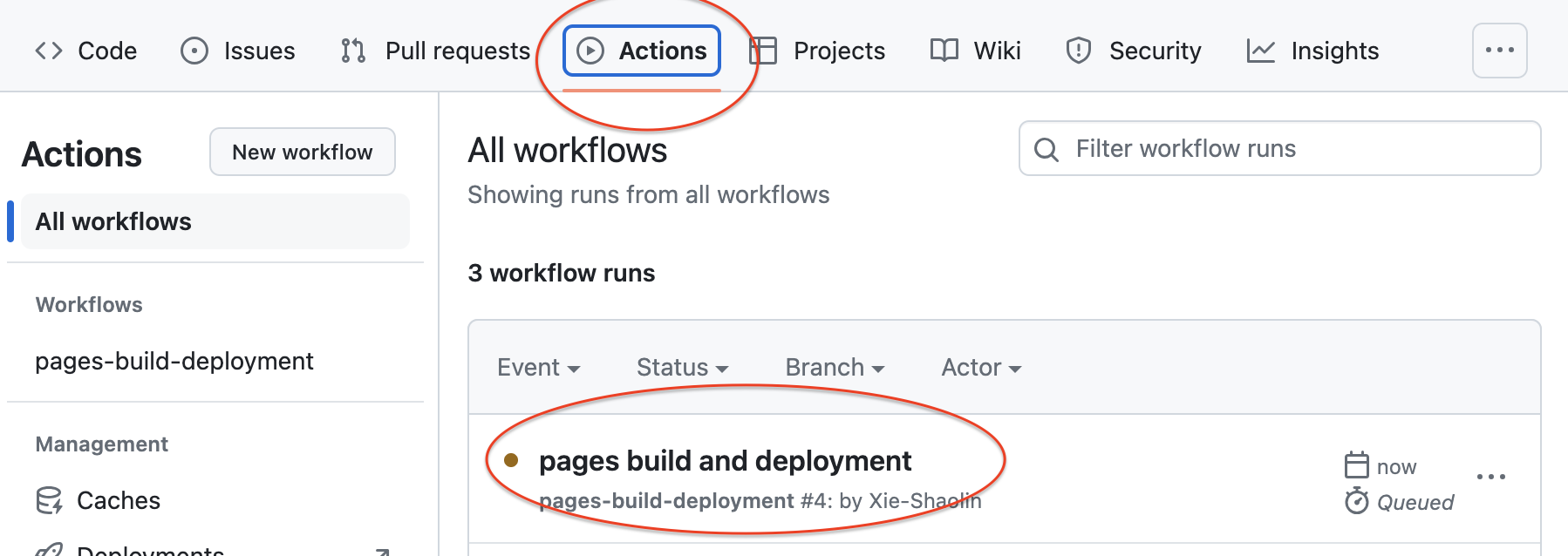Open the Security tab
1568x556 pixels.
tap(1133, 51)
